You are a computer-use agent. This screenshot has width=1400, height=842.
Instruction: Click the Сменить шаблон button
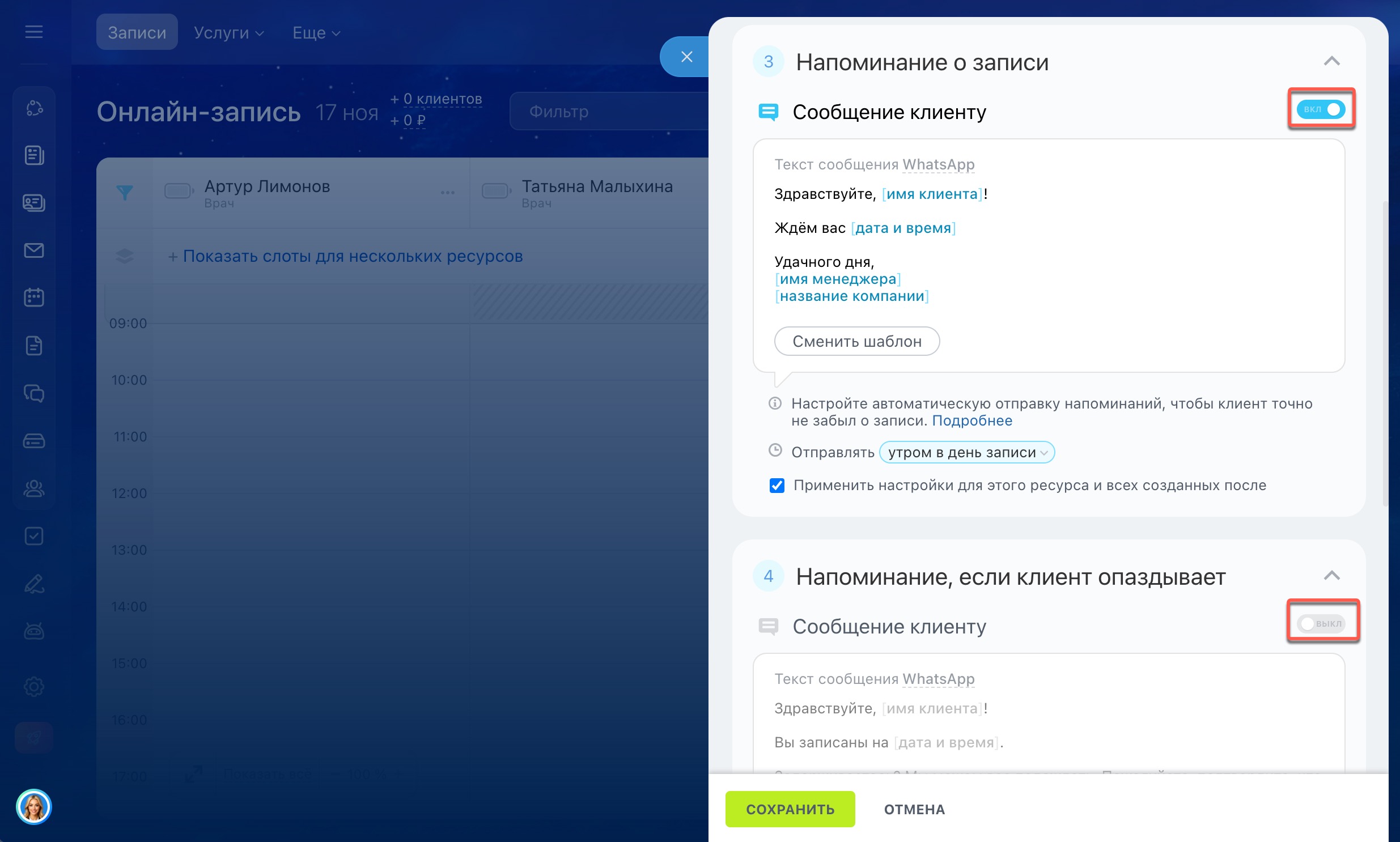tap(856, 341)
